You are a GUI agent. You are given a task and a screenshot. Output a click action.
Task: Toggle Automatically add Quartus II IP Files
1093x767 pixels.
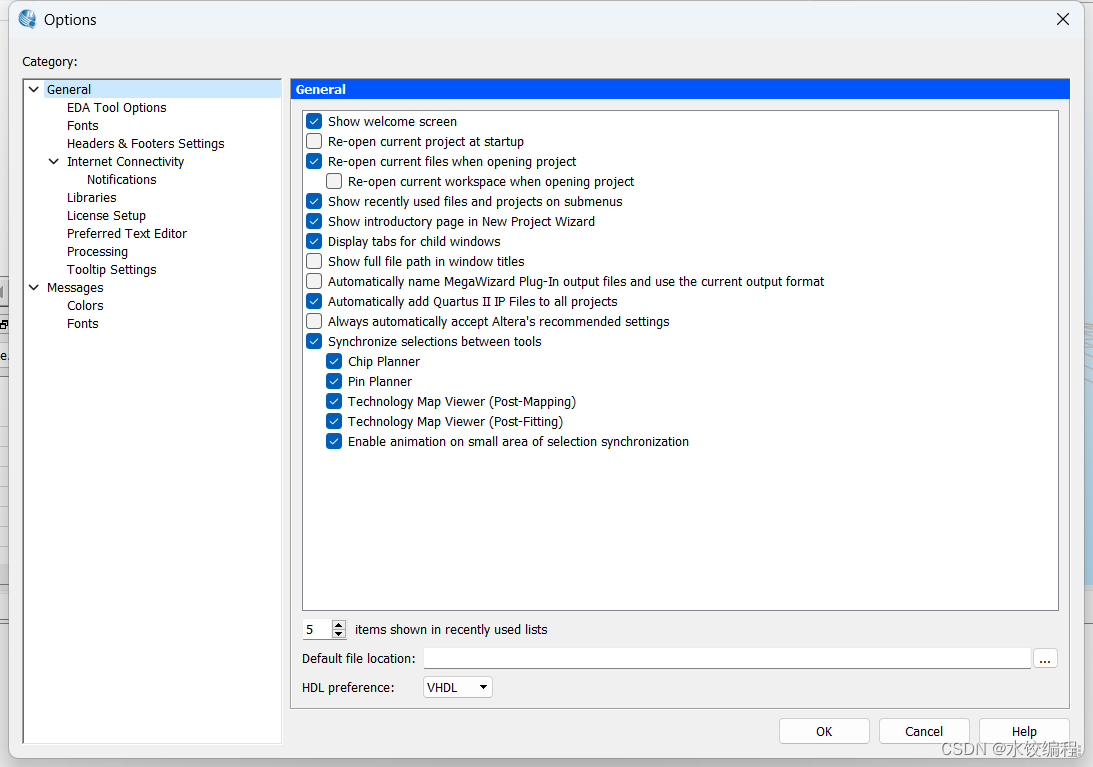[x=314, y=301]
